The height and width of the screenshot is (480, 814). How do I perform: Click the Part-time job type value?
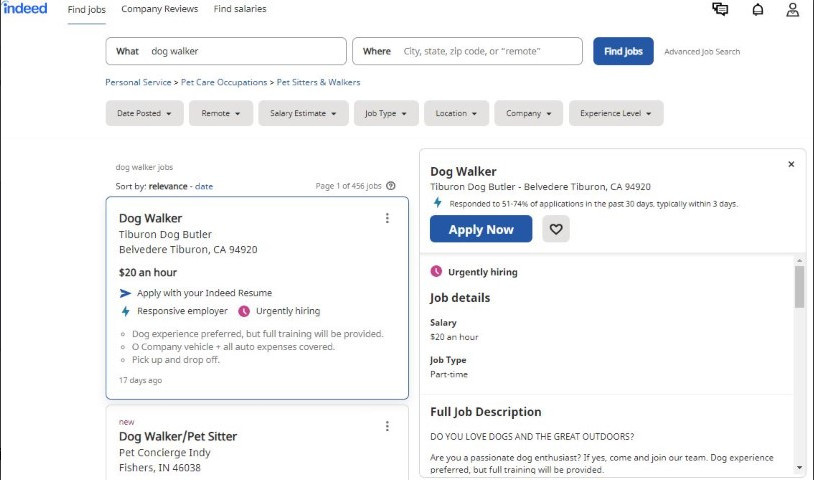(449, 374)
